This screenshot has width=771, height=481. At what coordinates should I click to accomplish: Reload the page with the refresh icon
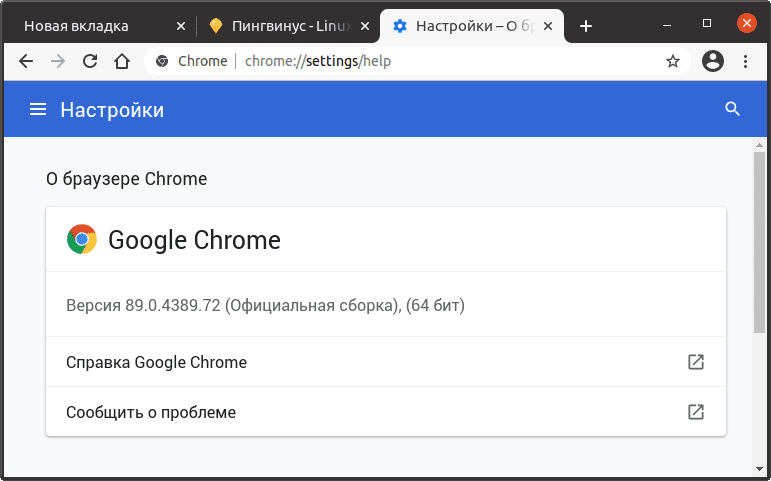pos(90,61)
